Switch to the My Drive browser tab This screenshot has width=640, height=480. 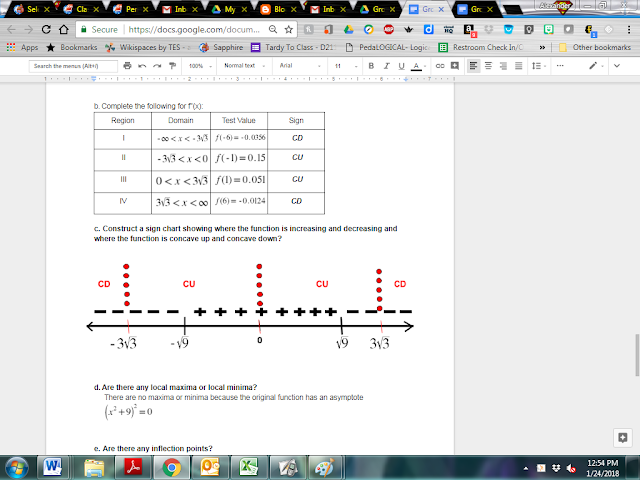point(229,9)
